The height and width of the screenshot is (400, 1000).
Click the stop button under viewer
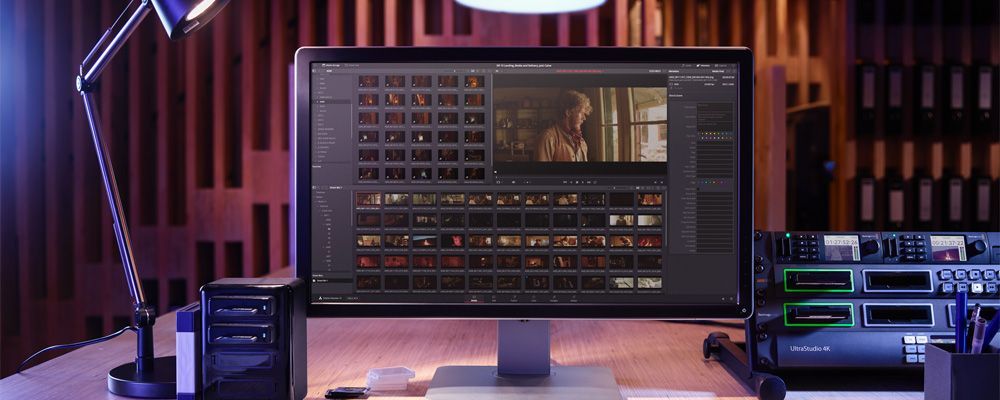[x=577, y=182]
